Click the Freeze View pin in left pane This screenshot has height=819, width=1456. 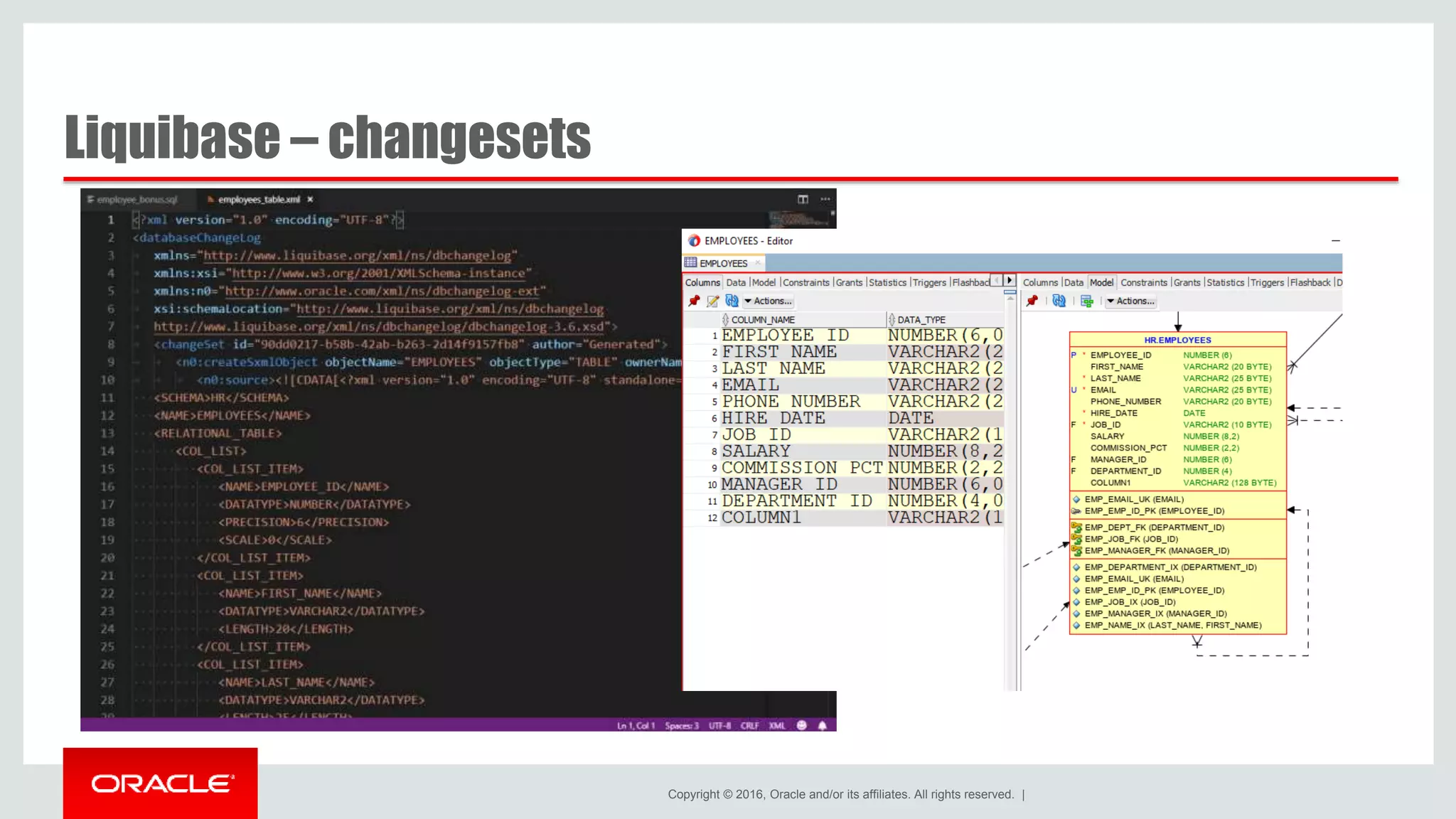click(x=695, y=301)
